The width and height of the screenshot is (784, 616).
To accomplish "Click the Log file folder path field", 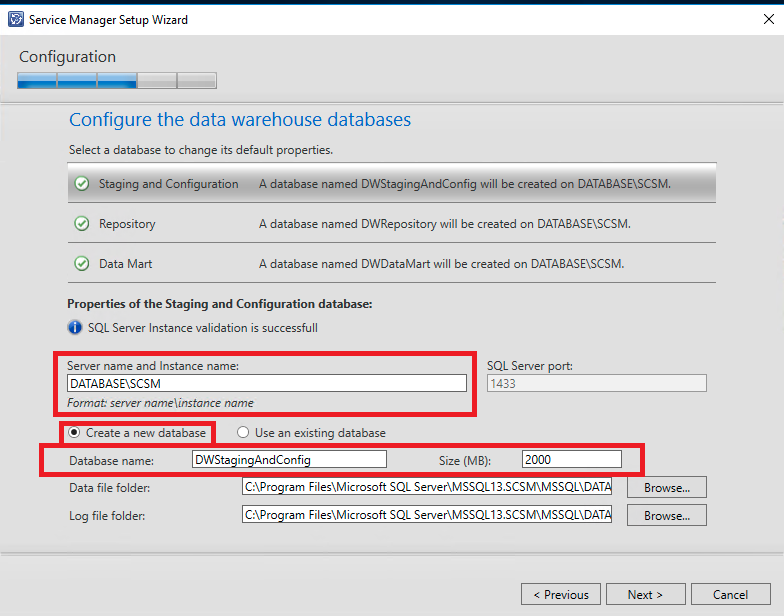I will pyautogui.click(x=427, y=515).
